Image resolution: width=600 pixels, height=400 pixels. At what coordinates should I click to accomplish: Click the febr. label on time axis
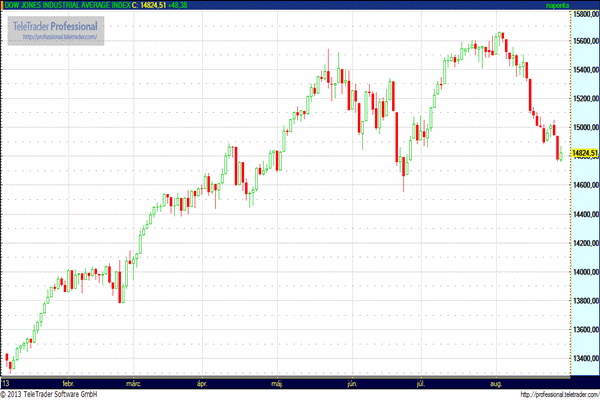[x=69, y=382]
